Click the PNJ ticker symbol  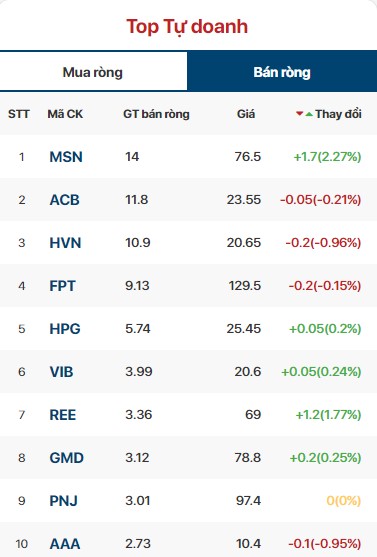pos(64,501)
